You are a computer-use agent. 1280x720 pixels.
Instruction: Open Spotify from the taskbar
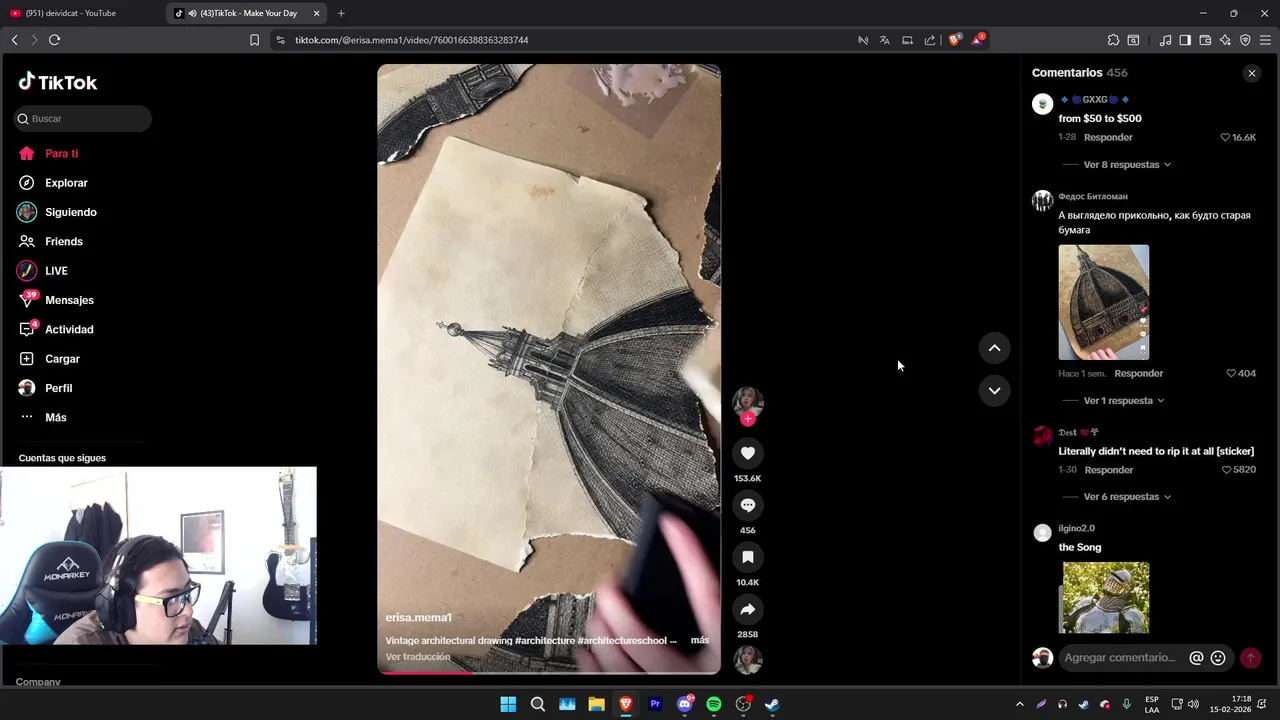click(x=714, y=704)
